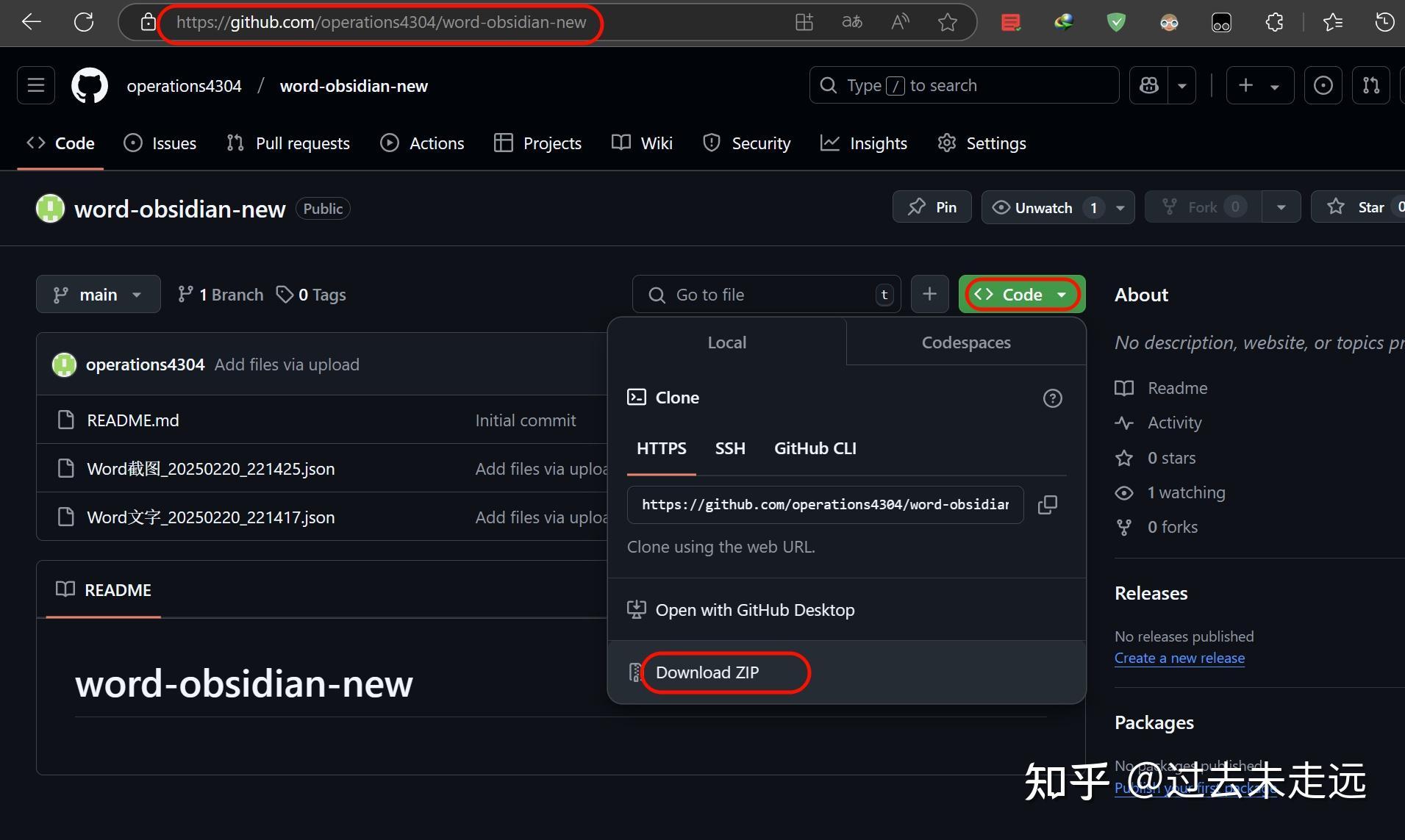
Task: Add a file using the plus icon
Action: point(929,294)
